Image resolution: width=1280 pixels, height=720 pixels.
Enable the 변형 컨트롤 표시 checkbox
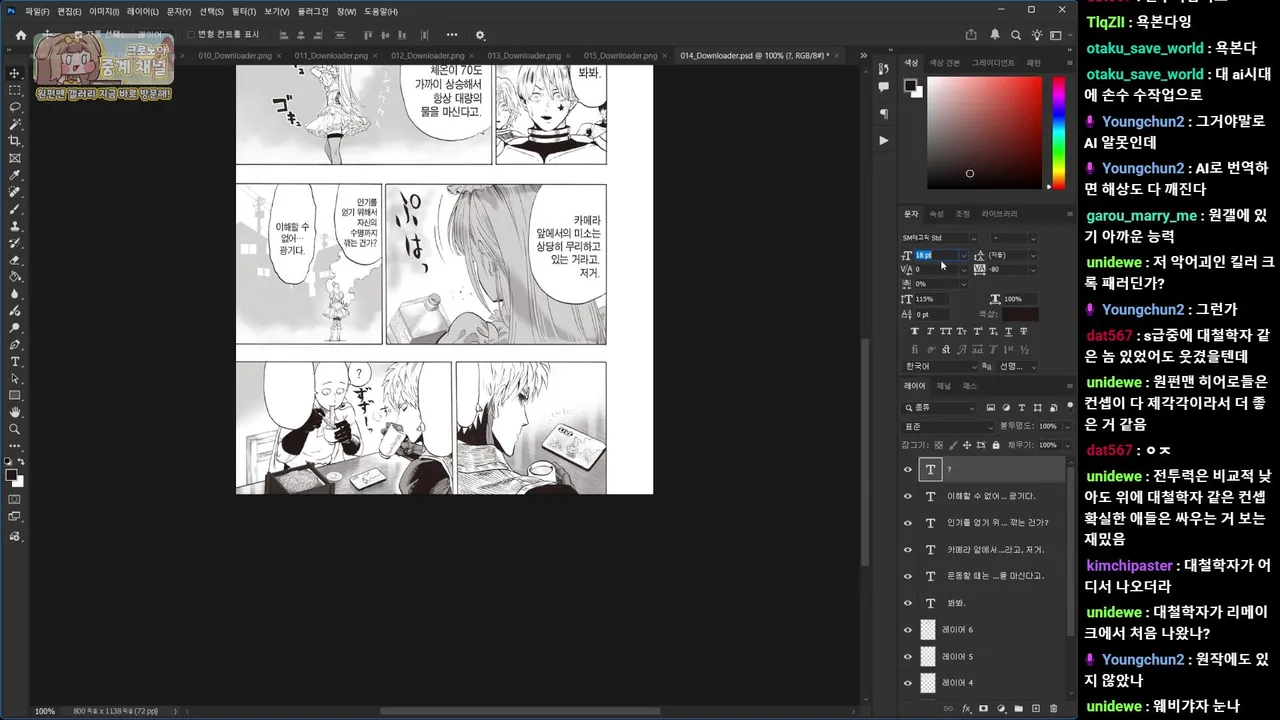point(191,35)
